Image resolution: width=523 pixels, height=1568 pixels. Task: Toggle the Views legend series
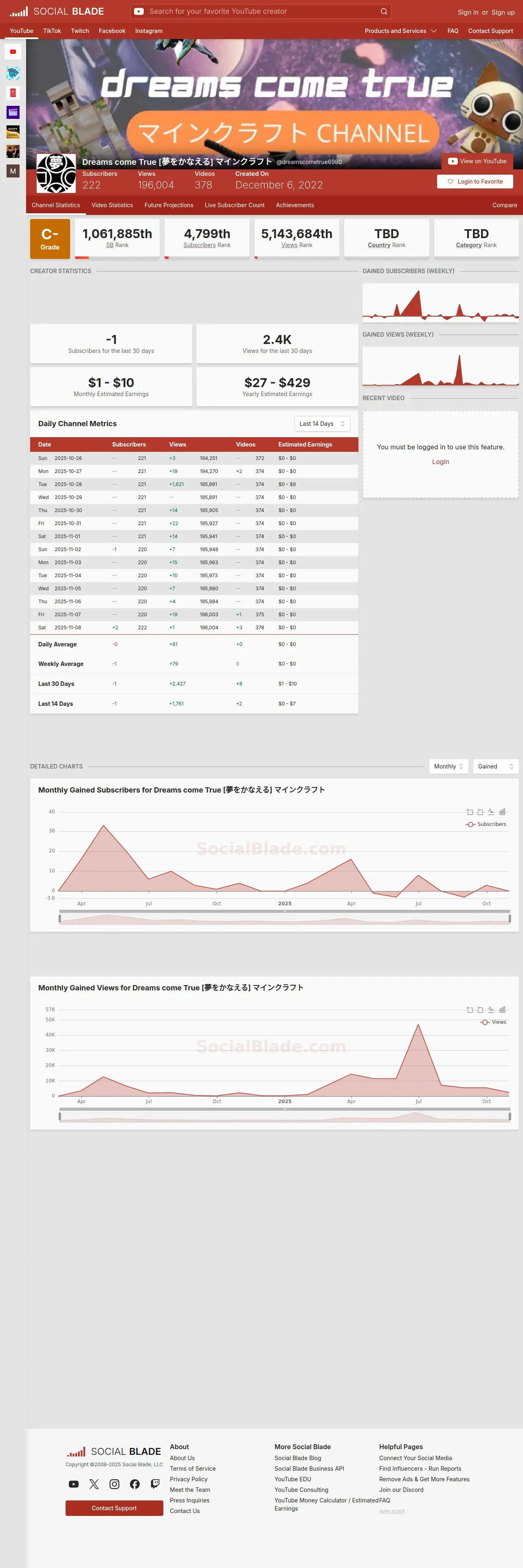pyautogui.click(x=493, y=1022)
